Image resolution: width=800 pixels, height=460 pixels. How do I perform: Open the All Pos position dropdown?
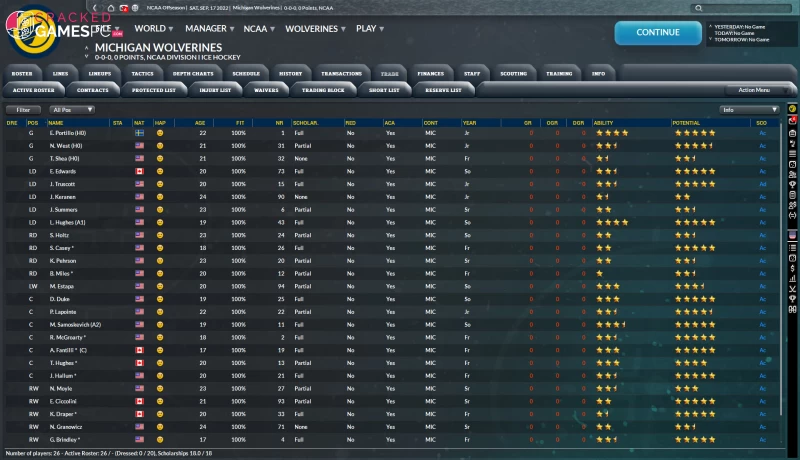click(x=73, y=109)
